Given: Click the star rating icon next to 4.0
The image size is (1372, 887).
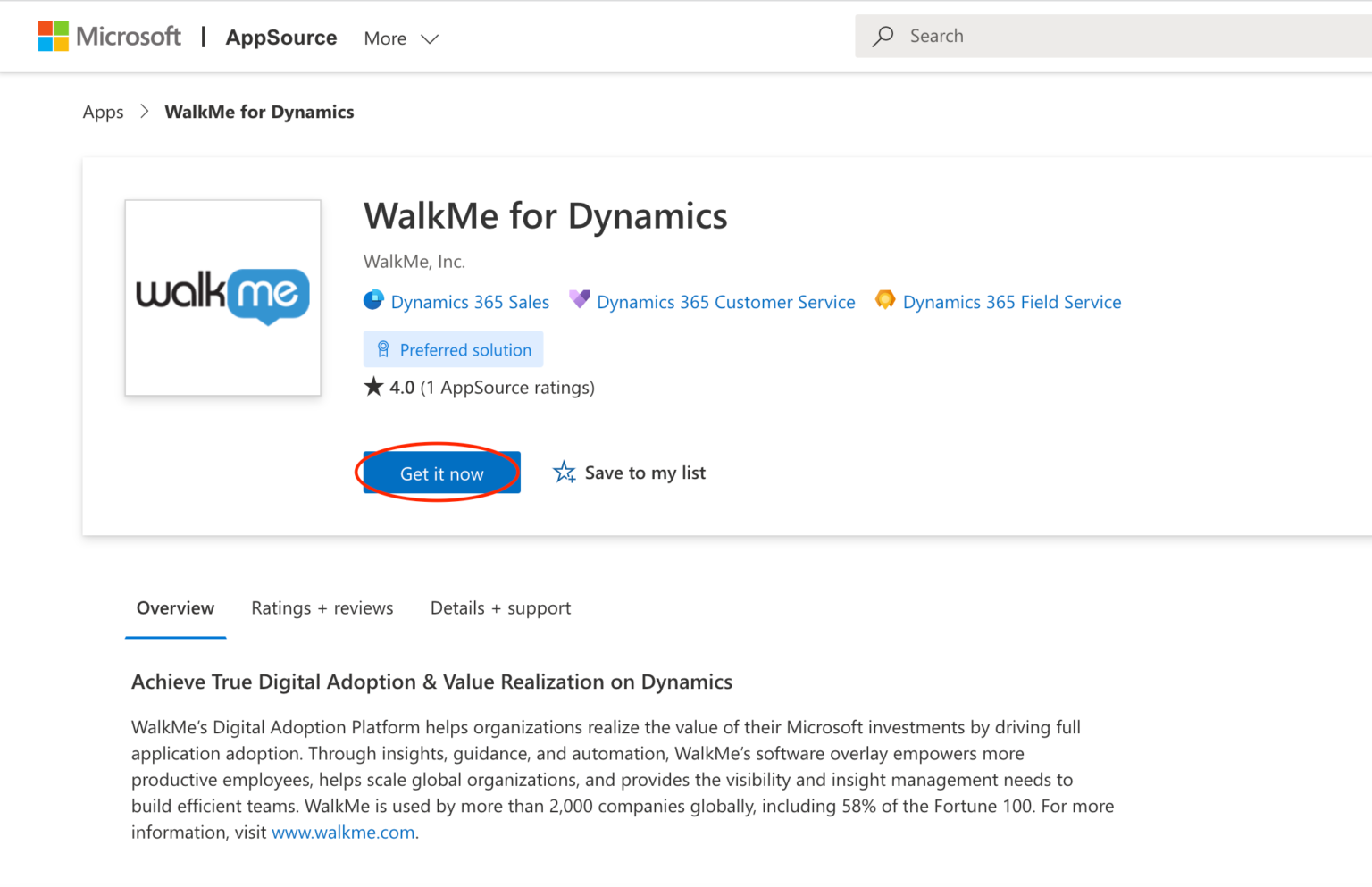Looking at the screenshot, I should point(373,385).
